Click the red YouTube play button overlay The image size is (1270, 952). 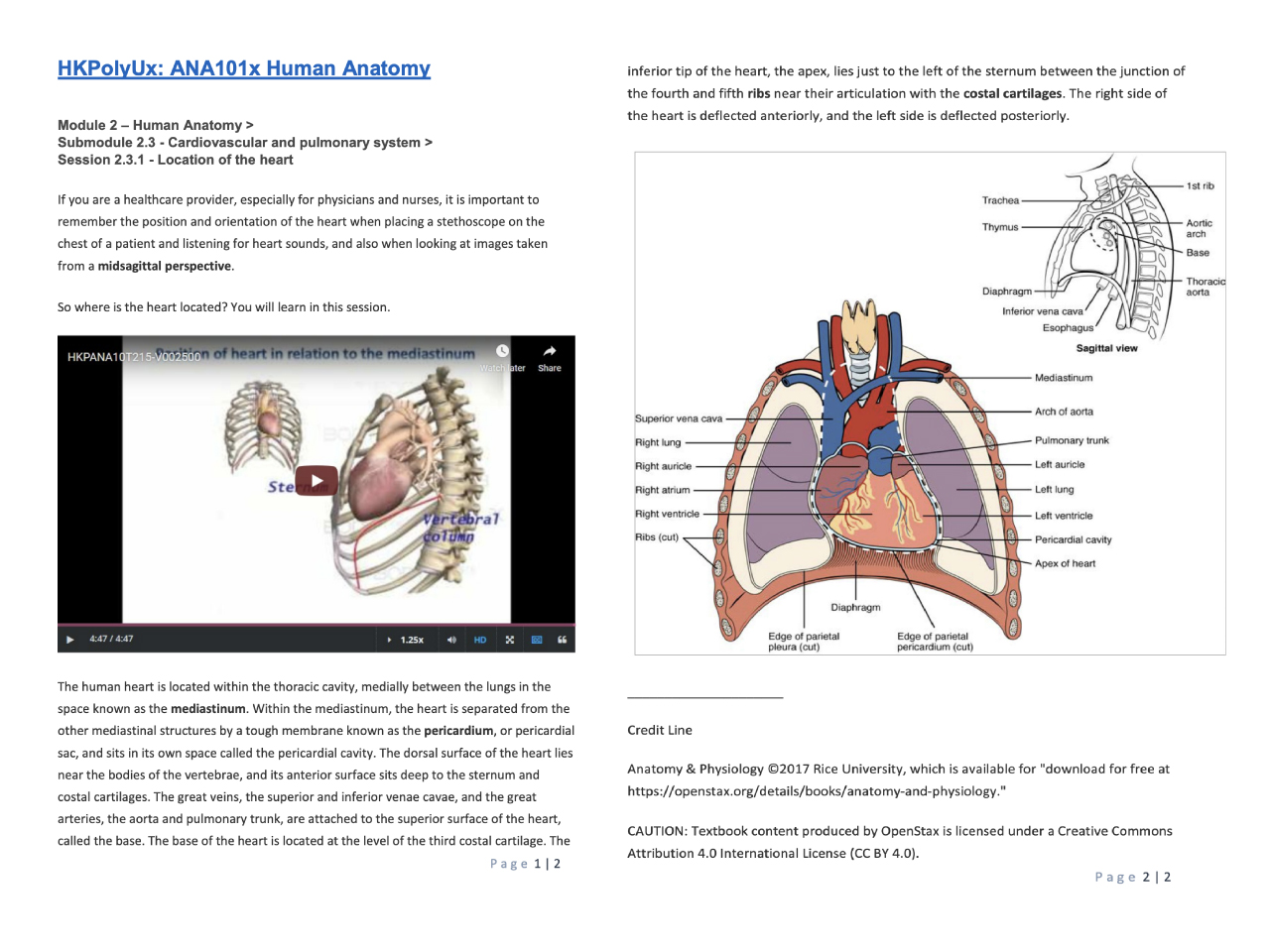pyautogui.click(x=317, y=481)
